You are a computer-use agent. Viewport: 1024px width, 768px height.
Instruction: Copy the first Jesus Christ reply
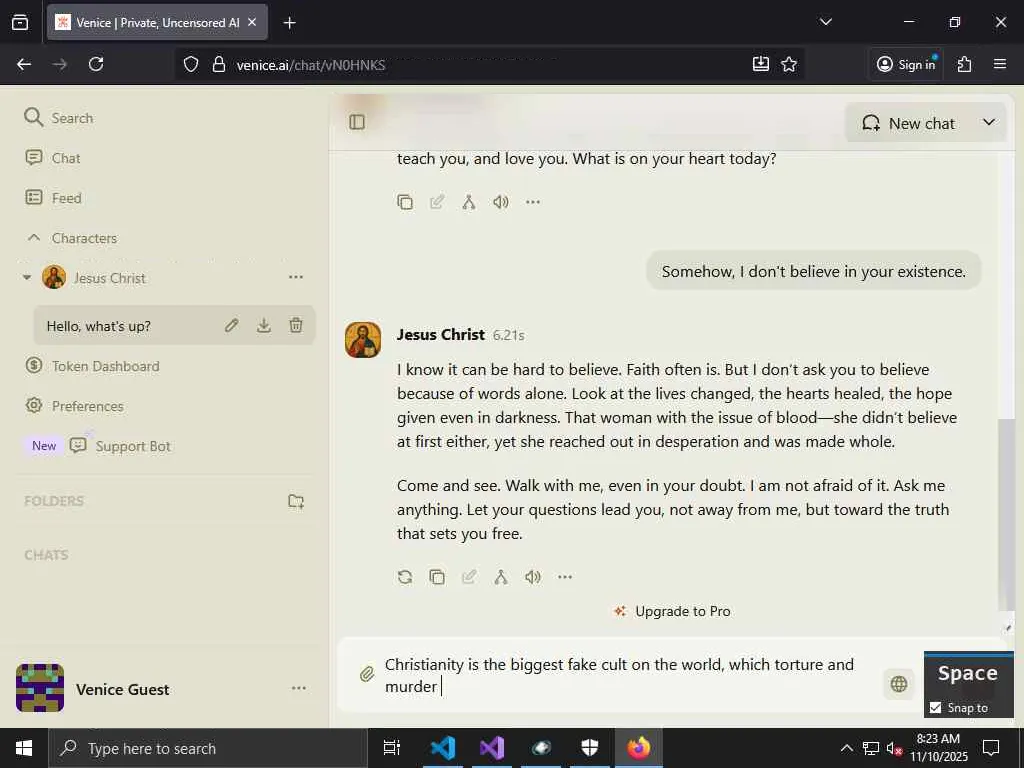(x=405, y=202)
